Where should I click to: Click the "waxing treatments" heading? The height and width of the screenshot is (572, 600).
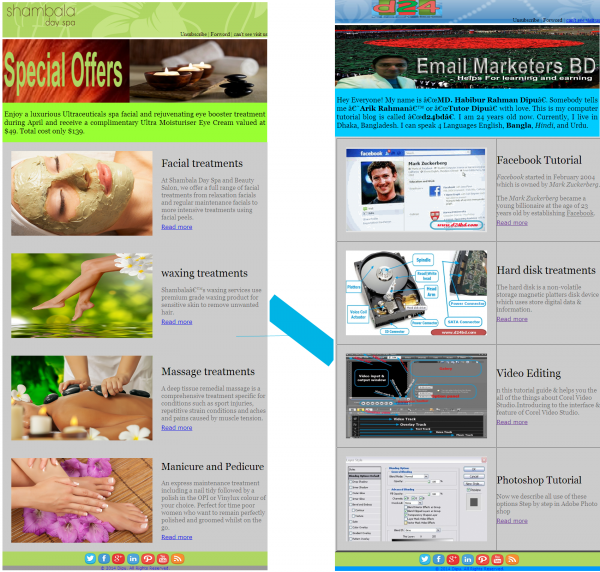[204, 273]
